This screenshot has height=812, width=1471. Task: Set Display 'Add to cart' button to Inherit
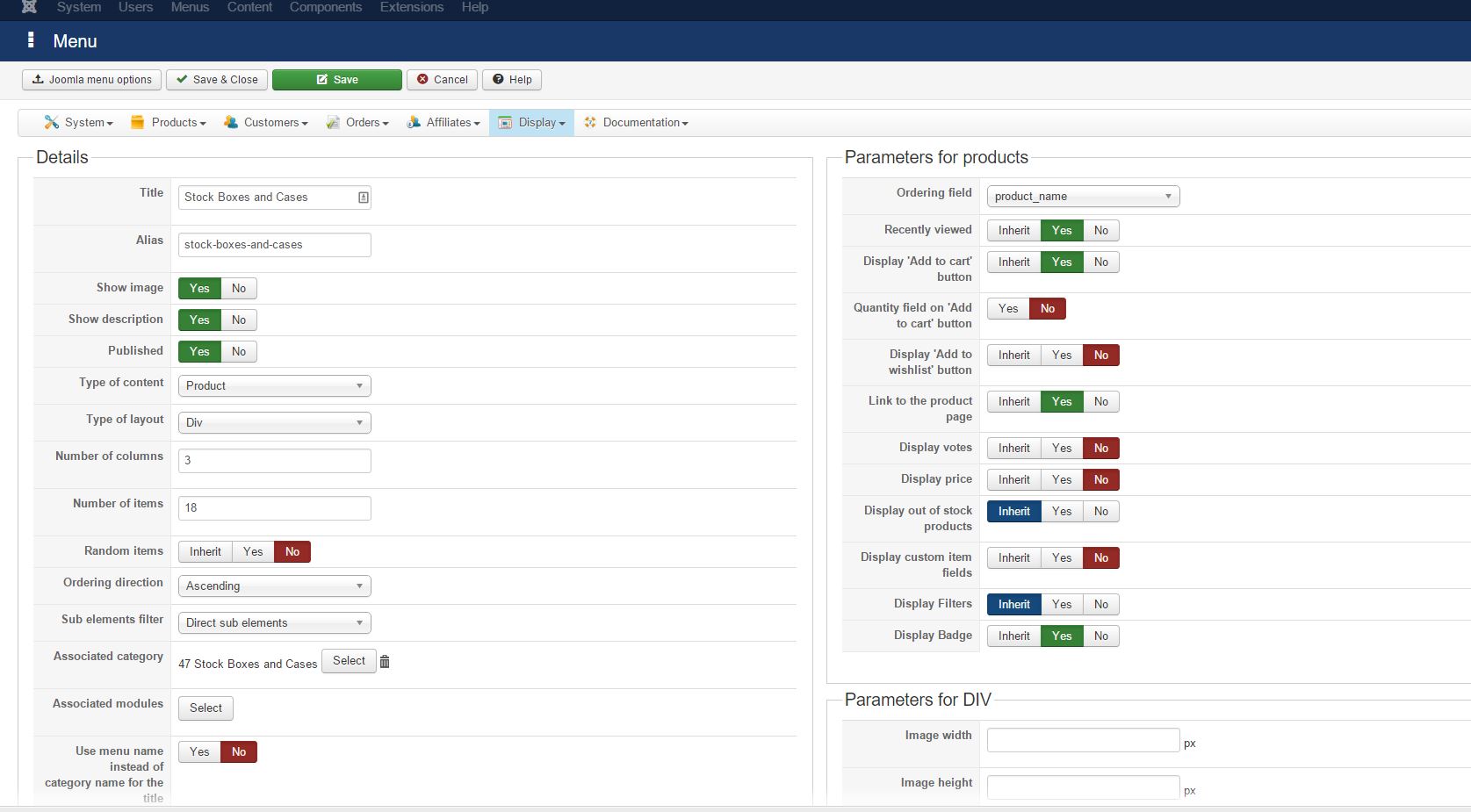[x=1014, y=262]
